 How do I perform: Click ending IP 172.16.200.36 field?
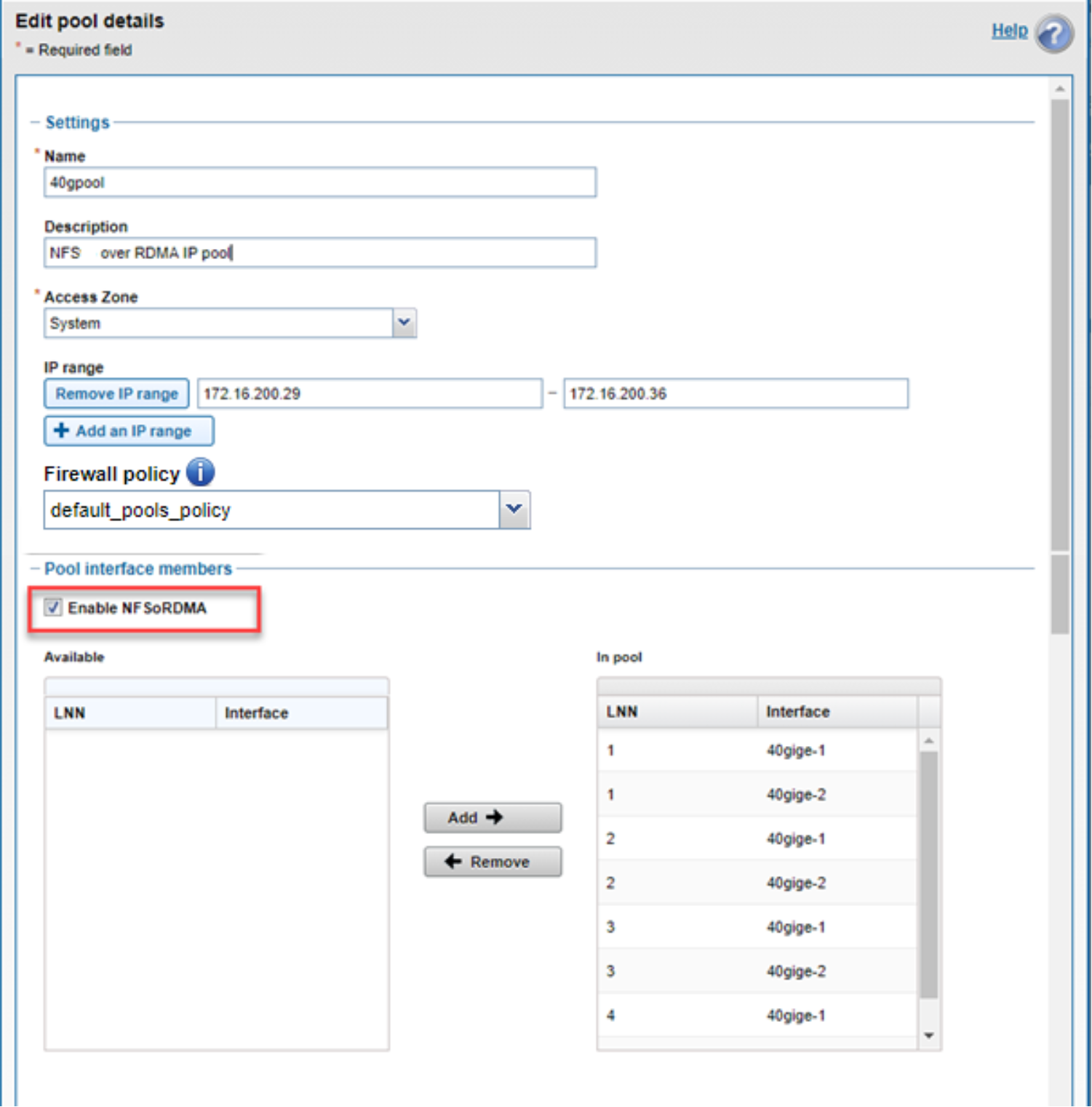tap(736, 394)
